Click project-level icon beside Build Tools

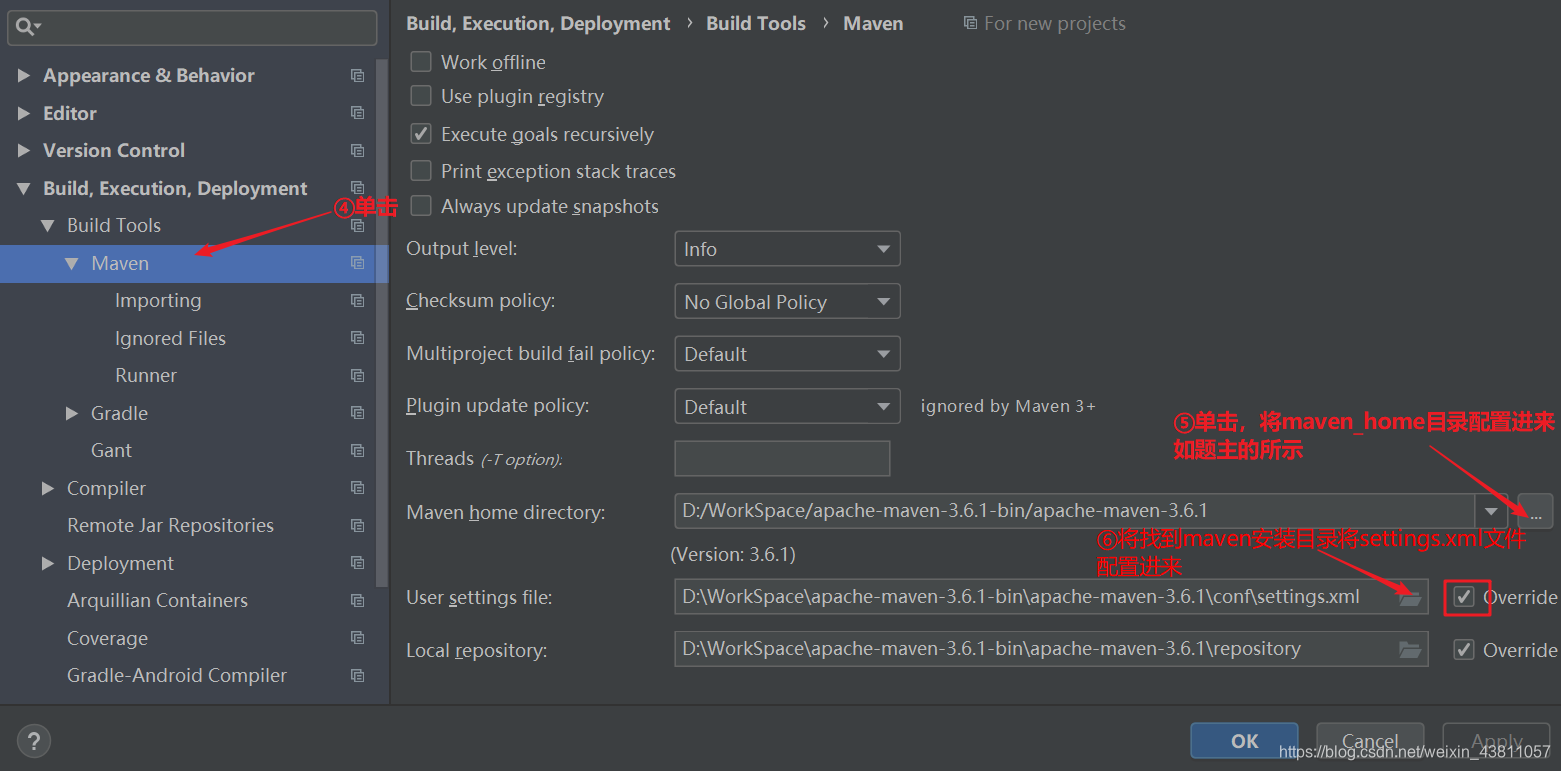(x=357, y=225)
